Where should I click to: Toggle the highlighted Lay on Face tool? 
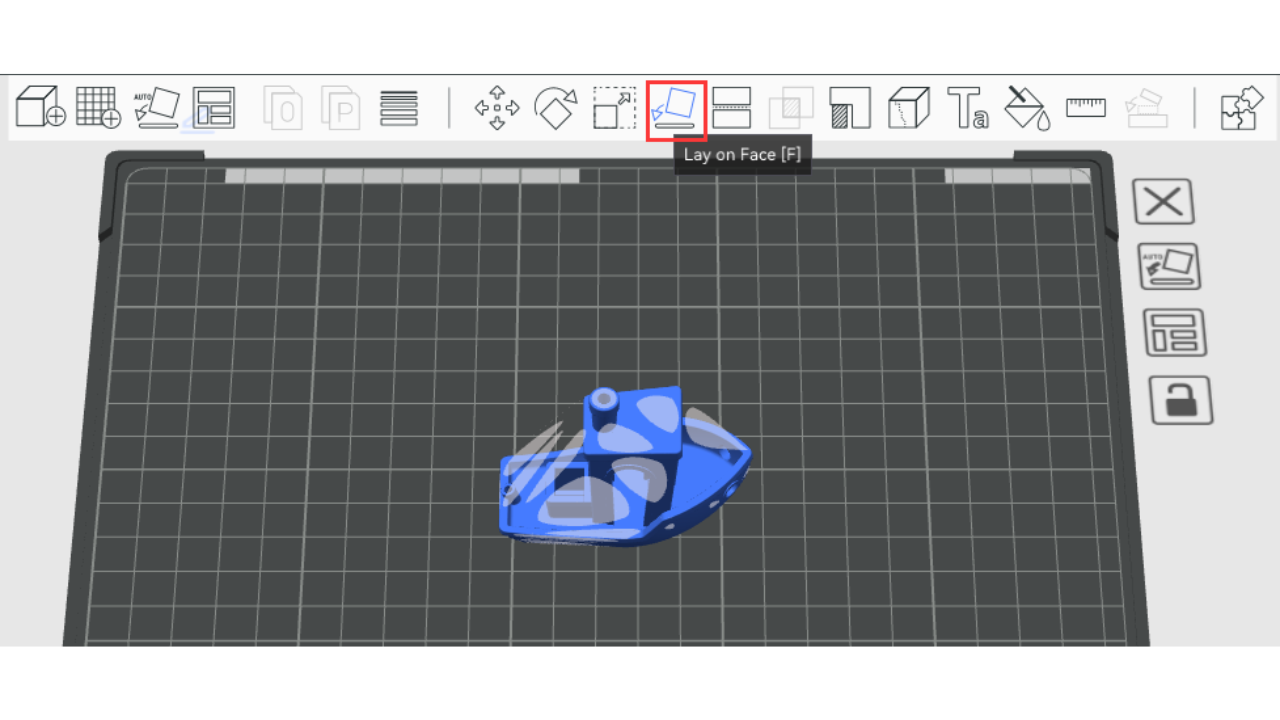676,108
